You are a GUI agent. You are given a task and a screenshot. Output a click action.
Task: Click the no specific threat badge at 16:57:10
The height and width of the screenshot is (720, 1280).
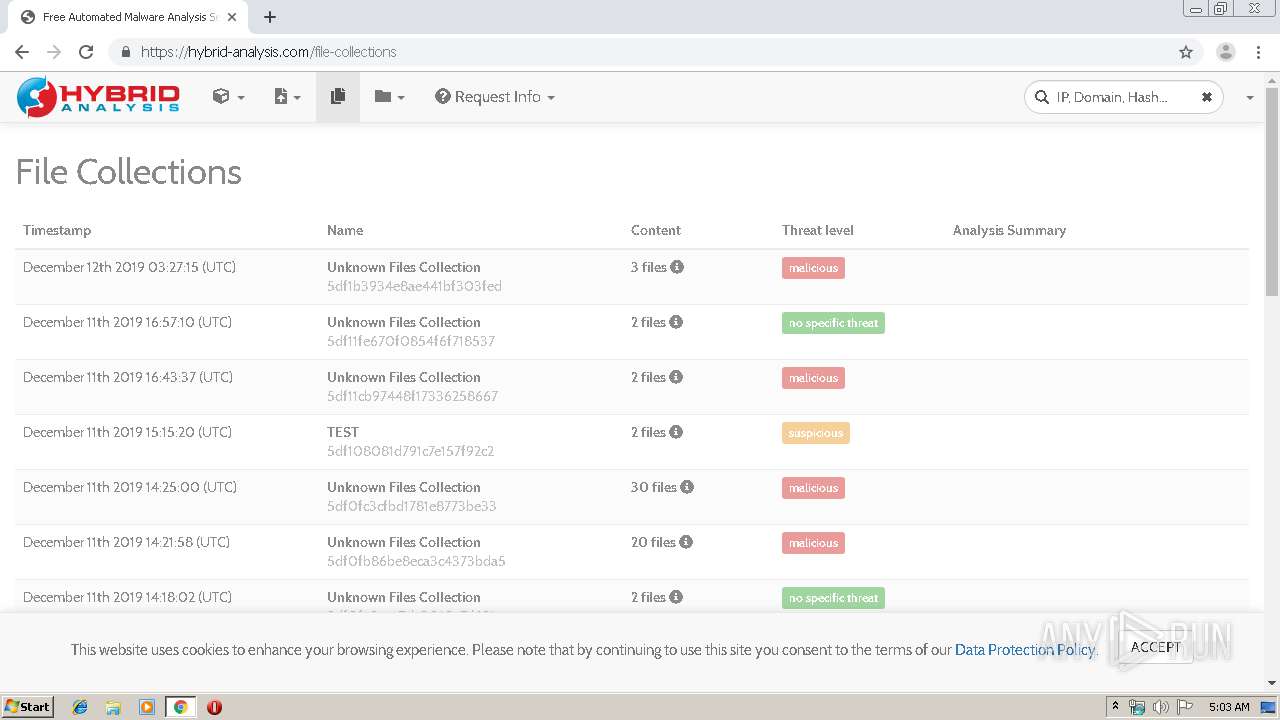pos(833,323)
